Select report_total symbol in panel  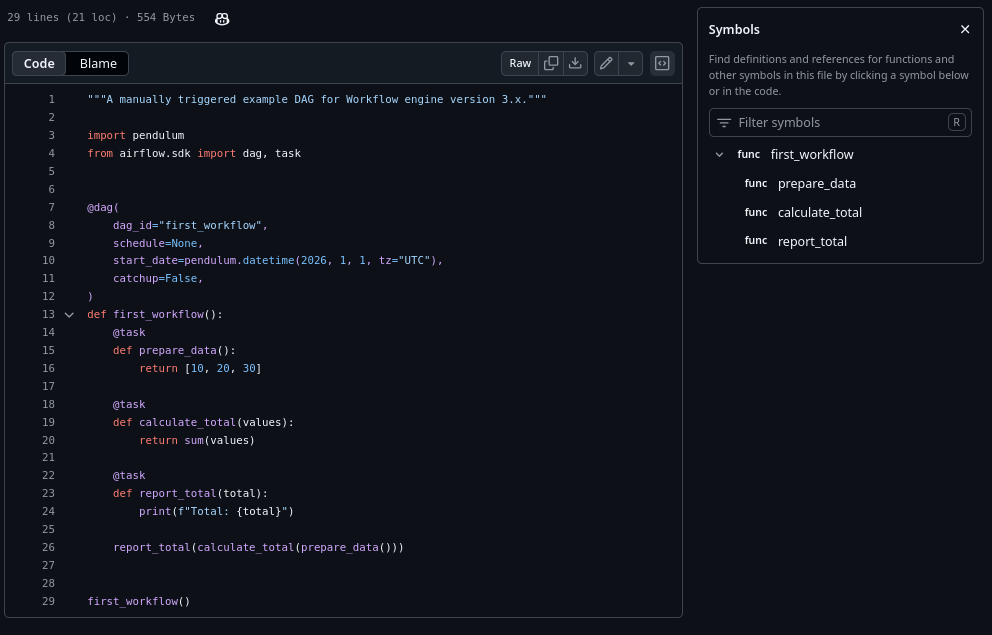tap(812, 241)
